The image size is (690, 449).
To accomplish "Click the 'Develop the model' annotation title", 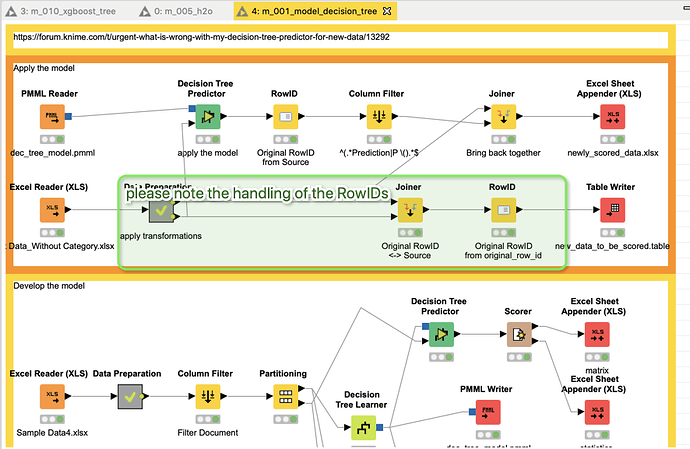I will [50, 286].
